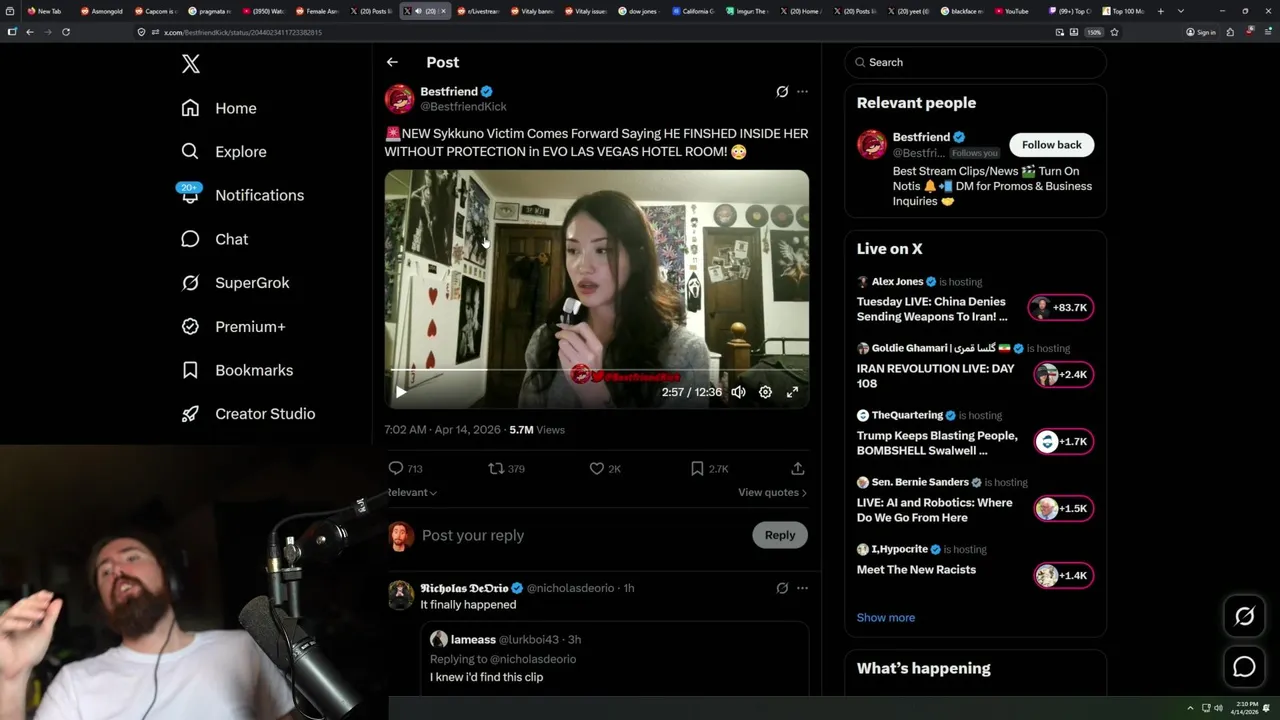Click the address bar URL
The image size is (1280, 720).
[x=242, y=32]
